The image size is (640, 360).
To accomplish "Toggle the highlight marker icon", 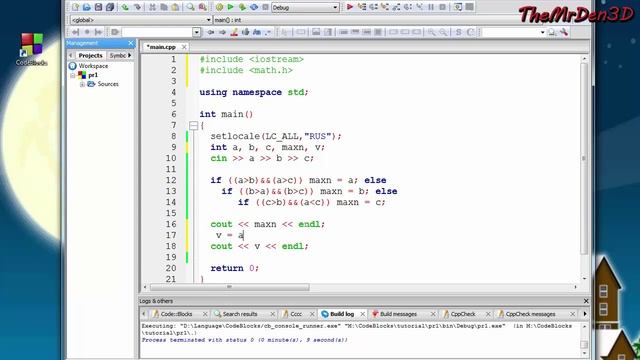I will pyautogui.click(x=234, y=32).
